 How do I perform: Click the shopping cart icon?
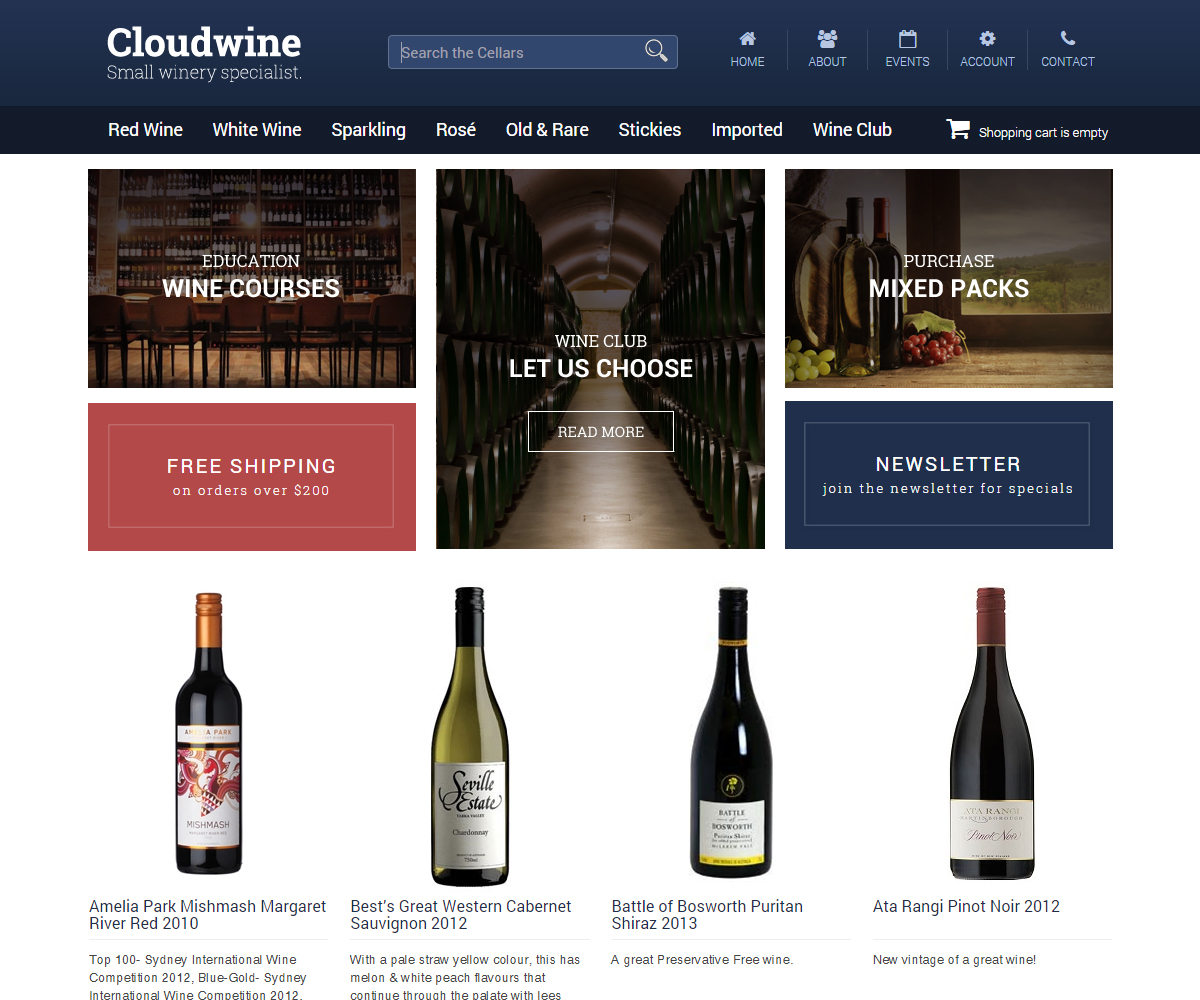point(958,129)
